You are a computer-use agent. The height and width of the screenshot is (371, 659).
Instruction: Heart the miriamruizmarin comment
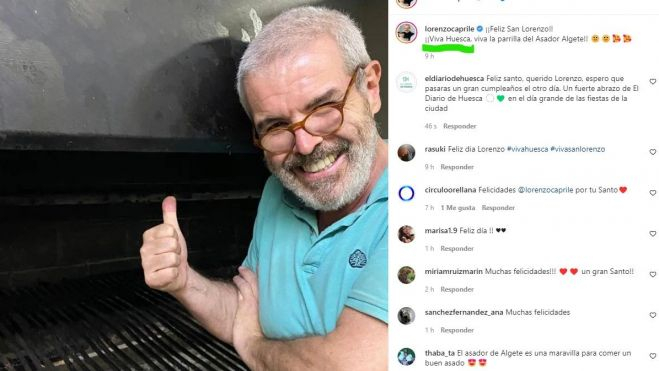652,274
